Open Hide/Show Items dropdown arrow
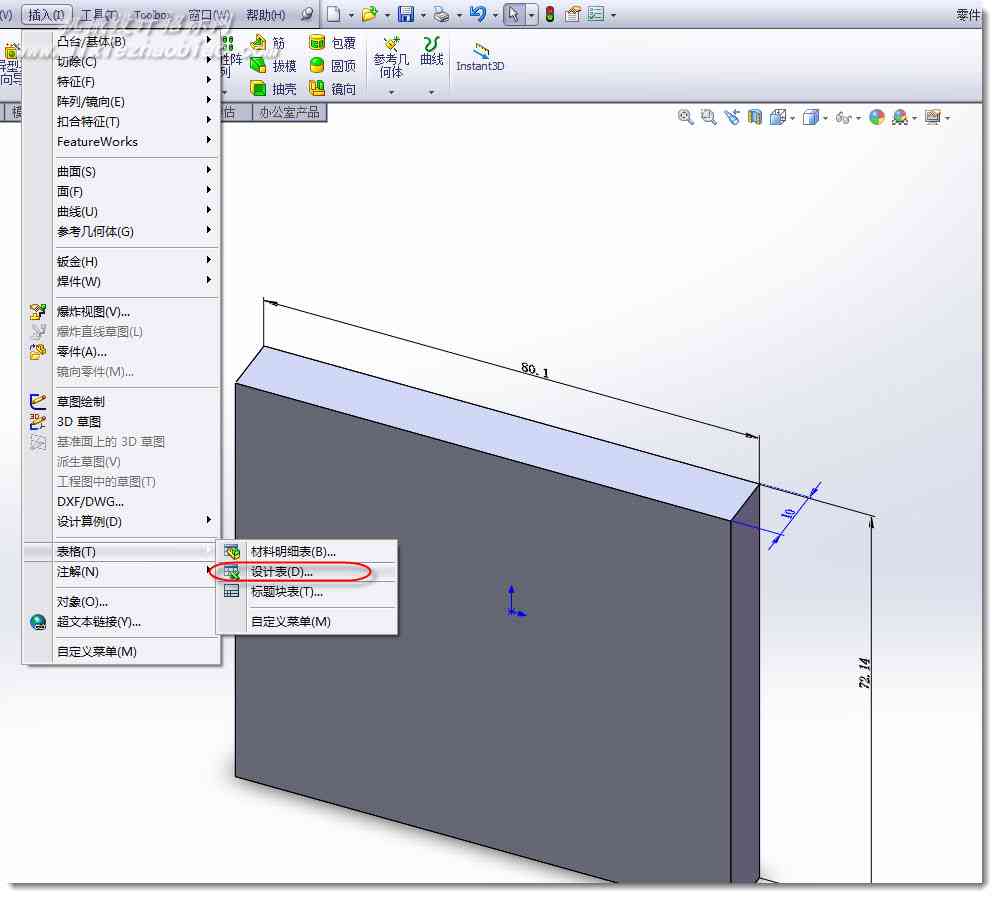This screenshot has height=898, width=997. (x=858, y=118)
